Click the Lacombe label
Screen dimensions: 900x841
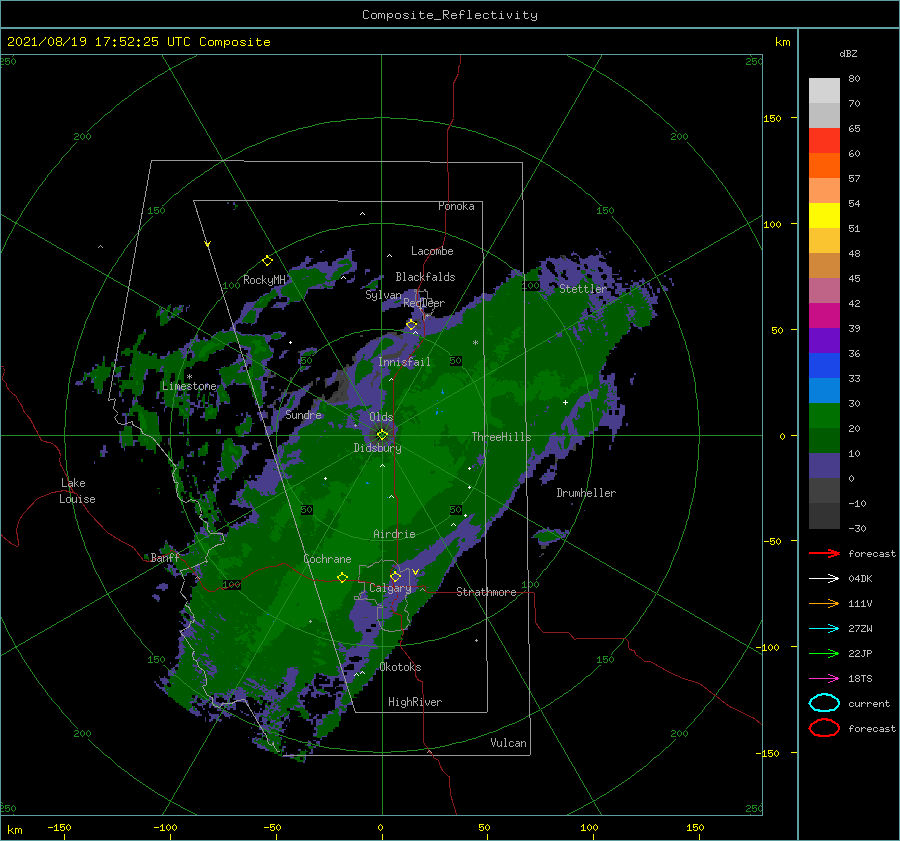pos(432,251)
